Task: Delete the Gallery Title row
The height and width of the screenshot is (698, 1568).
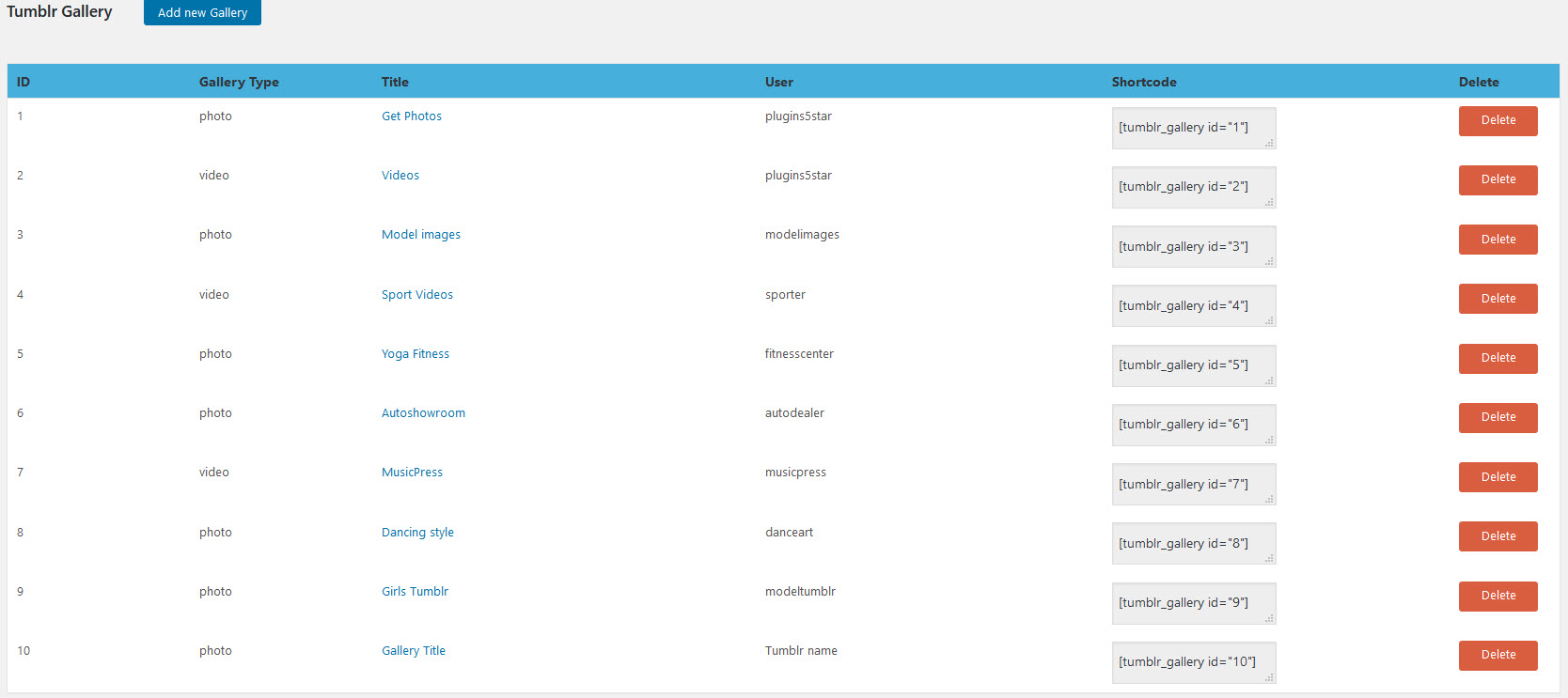Action: pos(1498,655)
